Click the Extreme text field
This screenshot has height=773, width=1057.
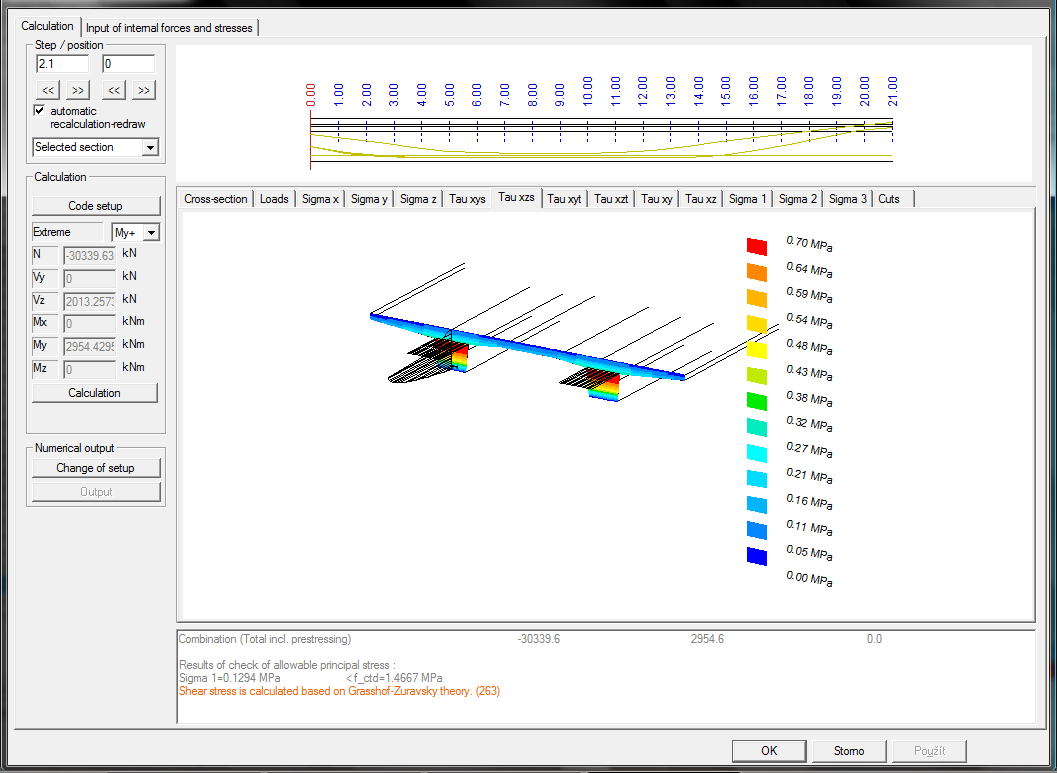click(x=67, y=233)
